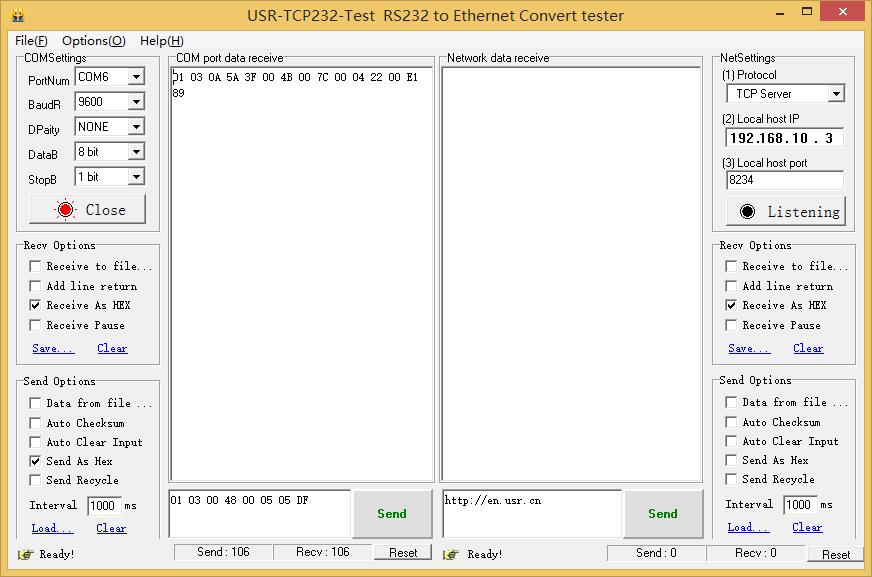The width and height of the screenshot is (872, 577).
Task: Enable network Auto Checksum checkbox
Action: click(731, 422)
